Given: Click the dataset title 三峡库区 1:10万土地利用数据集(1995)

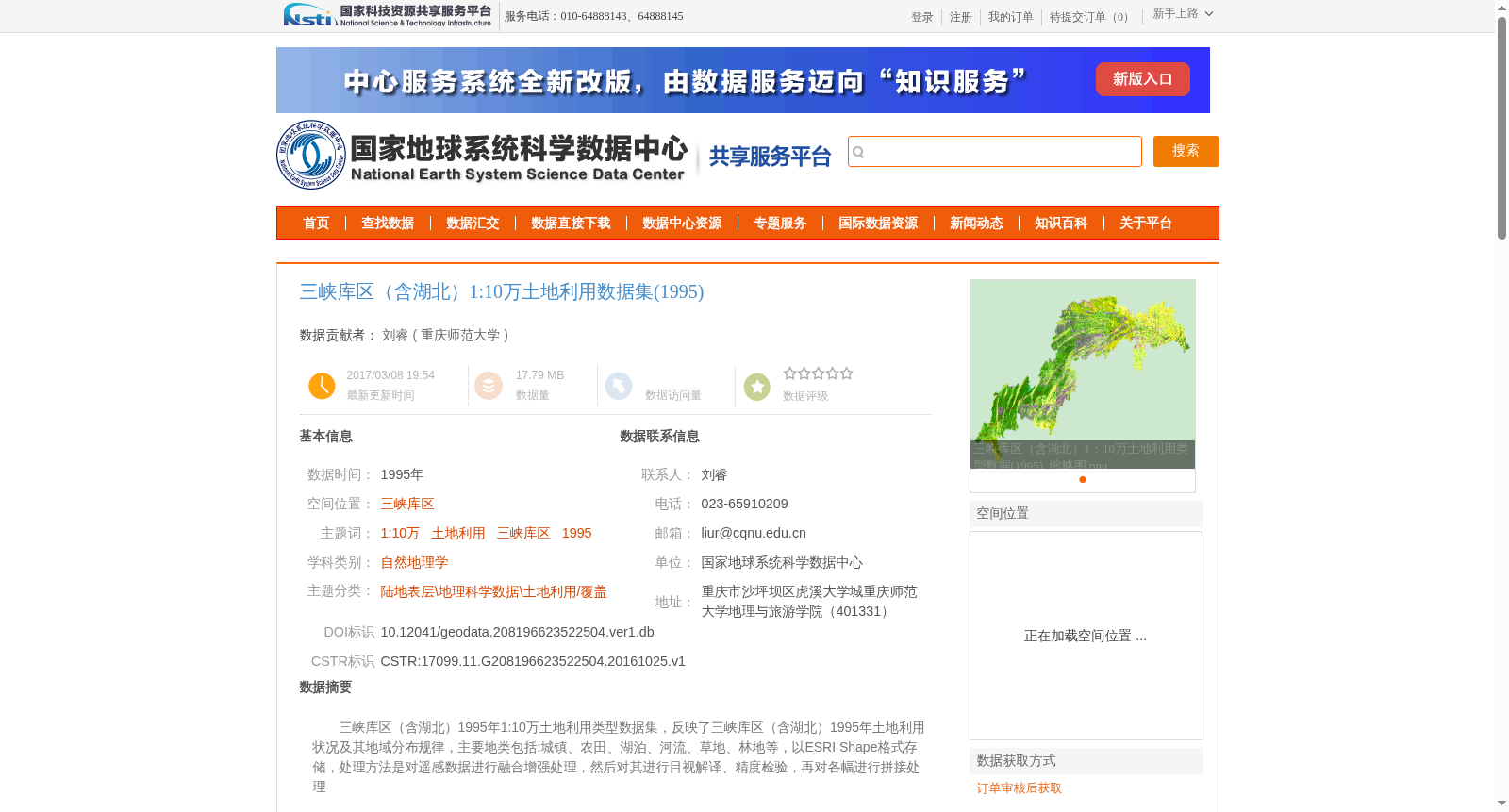Looking at the screenshot, I should [502, 291].
